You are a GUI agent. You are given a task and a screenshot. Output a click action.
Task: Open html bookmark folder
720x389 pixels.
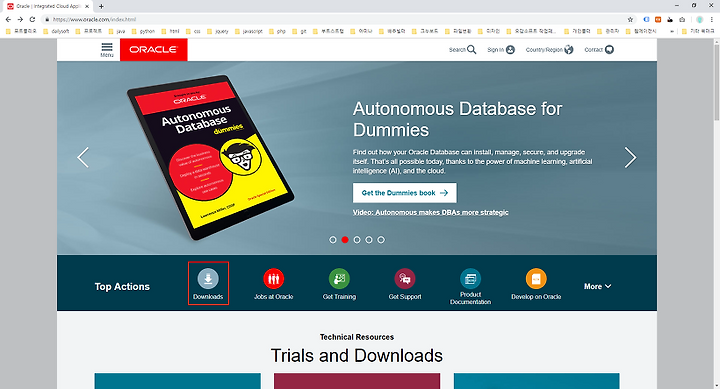pos(170,31)
